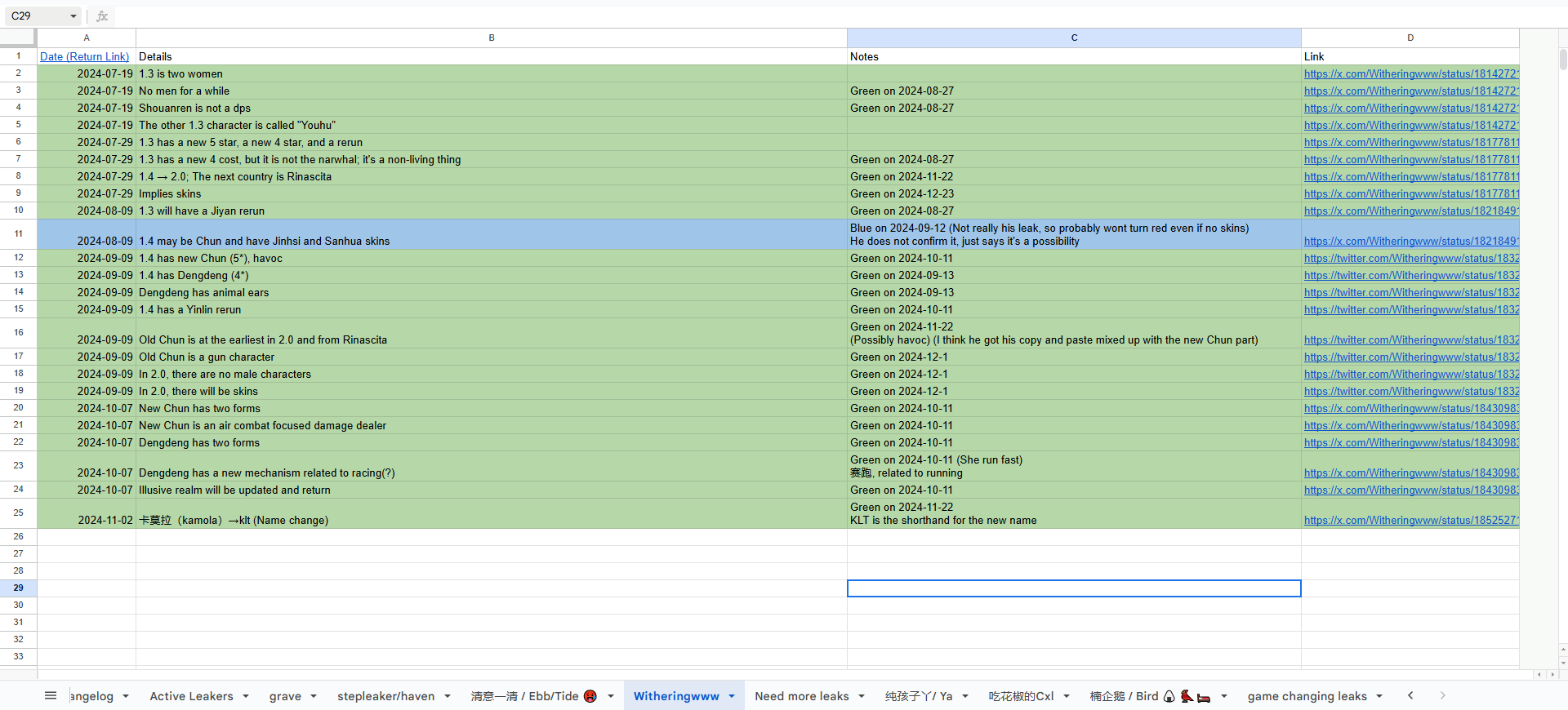Select column D header
Screen dimensions: 1568x710
pyautogui.click(x=1410, y=38)
